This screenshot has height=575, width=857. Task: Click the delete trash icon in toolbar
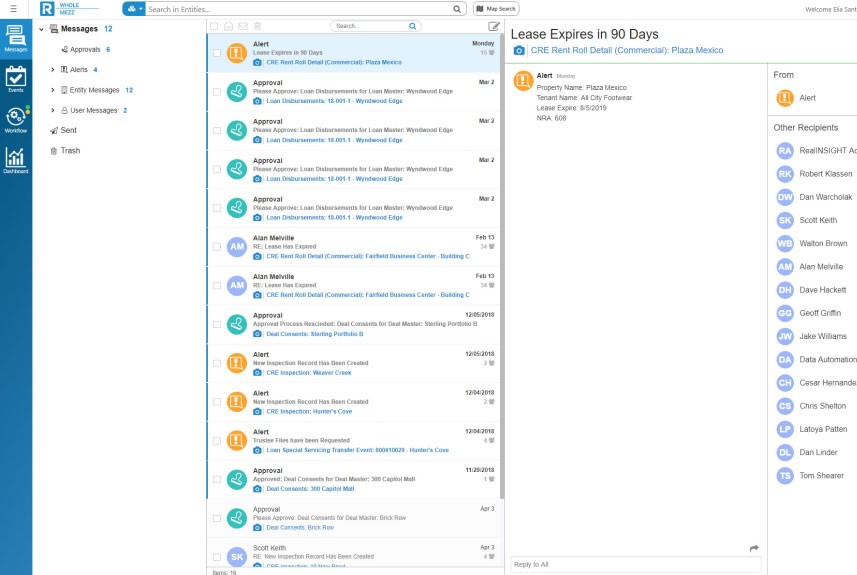(x=257, y=26)
